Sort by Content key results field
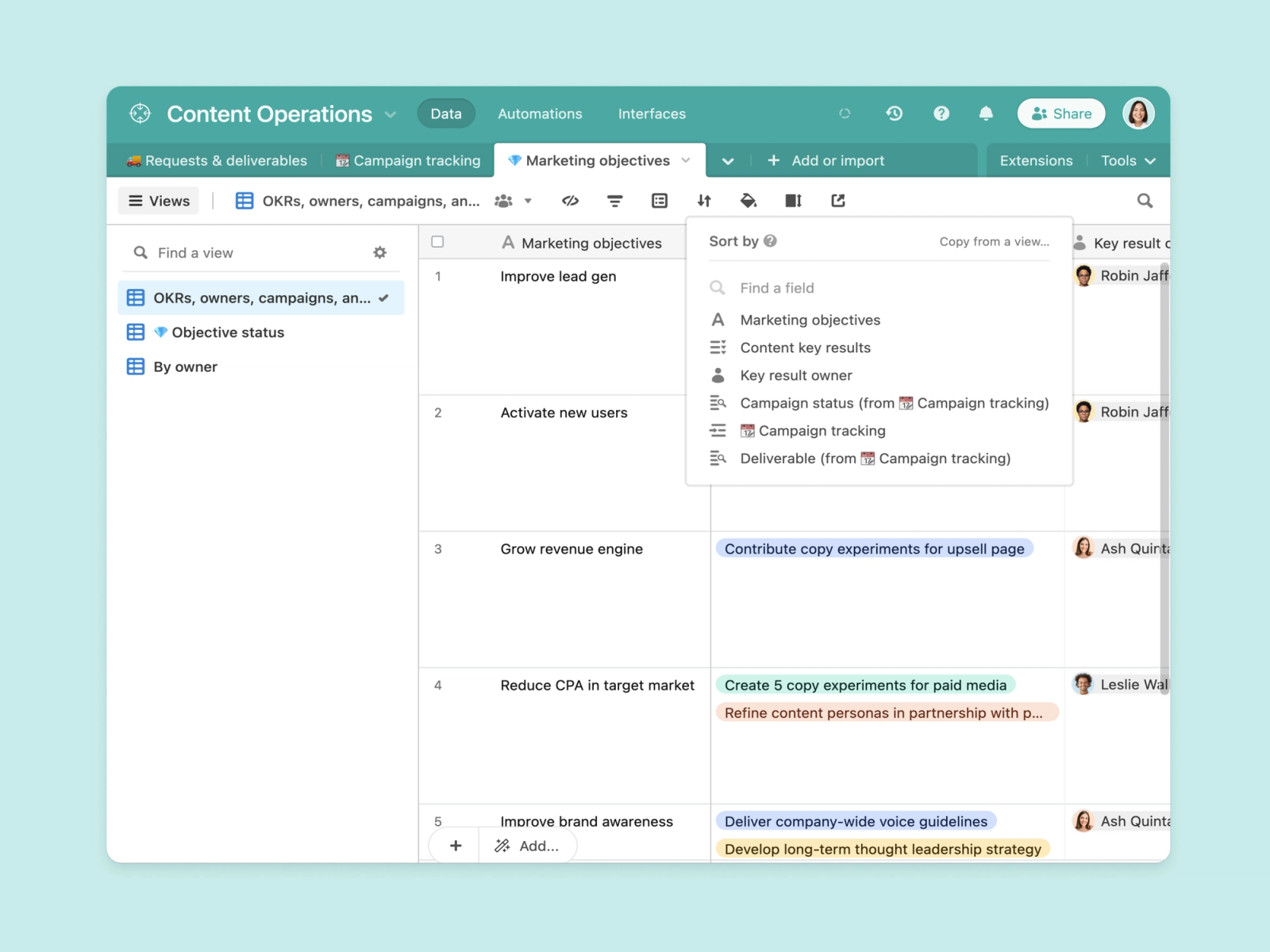 (x=879, y=347)
